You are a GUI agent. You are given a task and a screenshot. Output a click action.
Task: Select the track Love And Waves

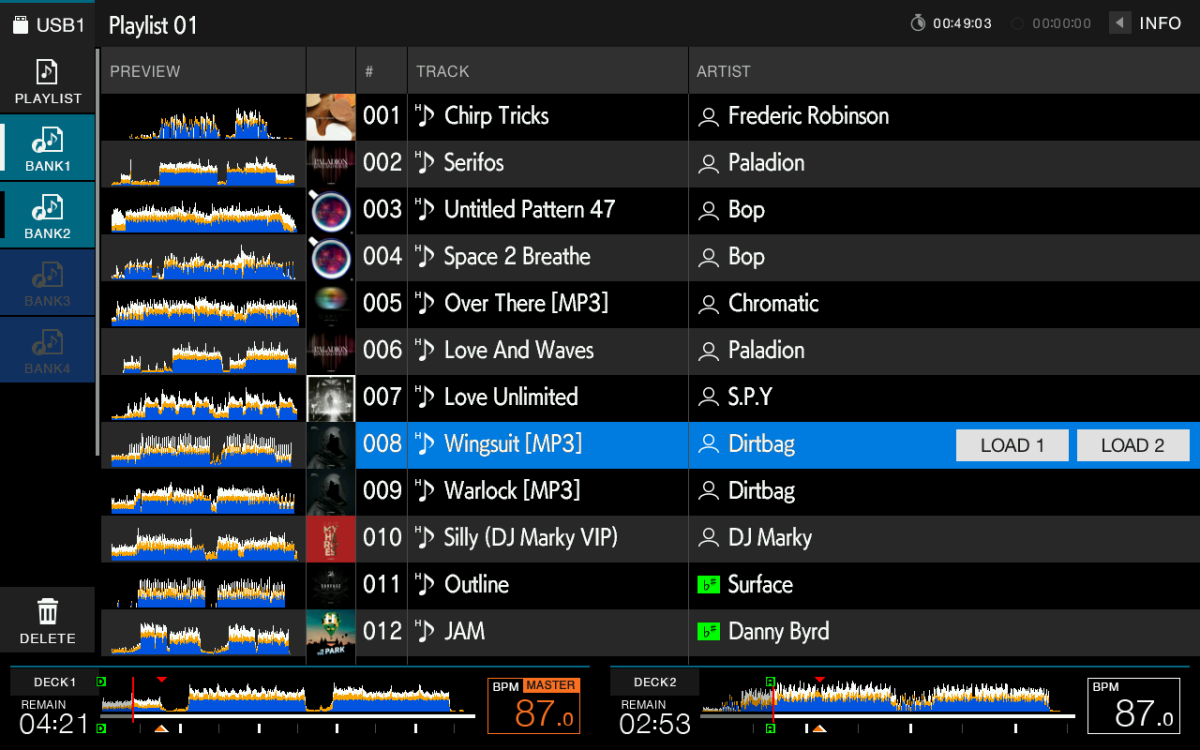coord(519,351)
